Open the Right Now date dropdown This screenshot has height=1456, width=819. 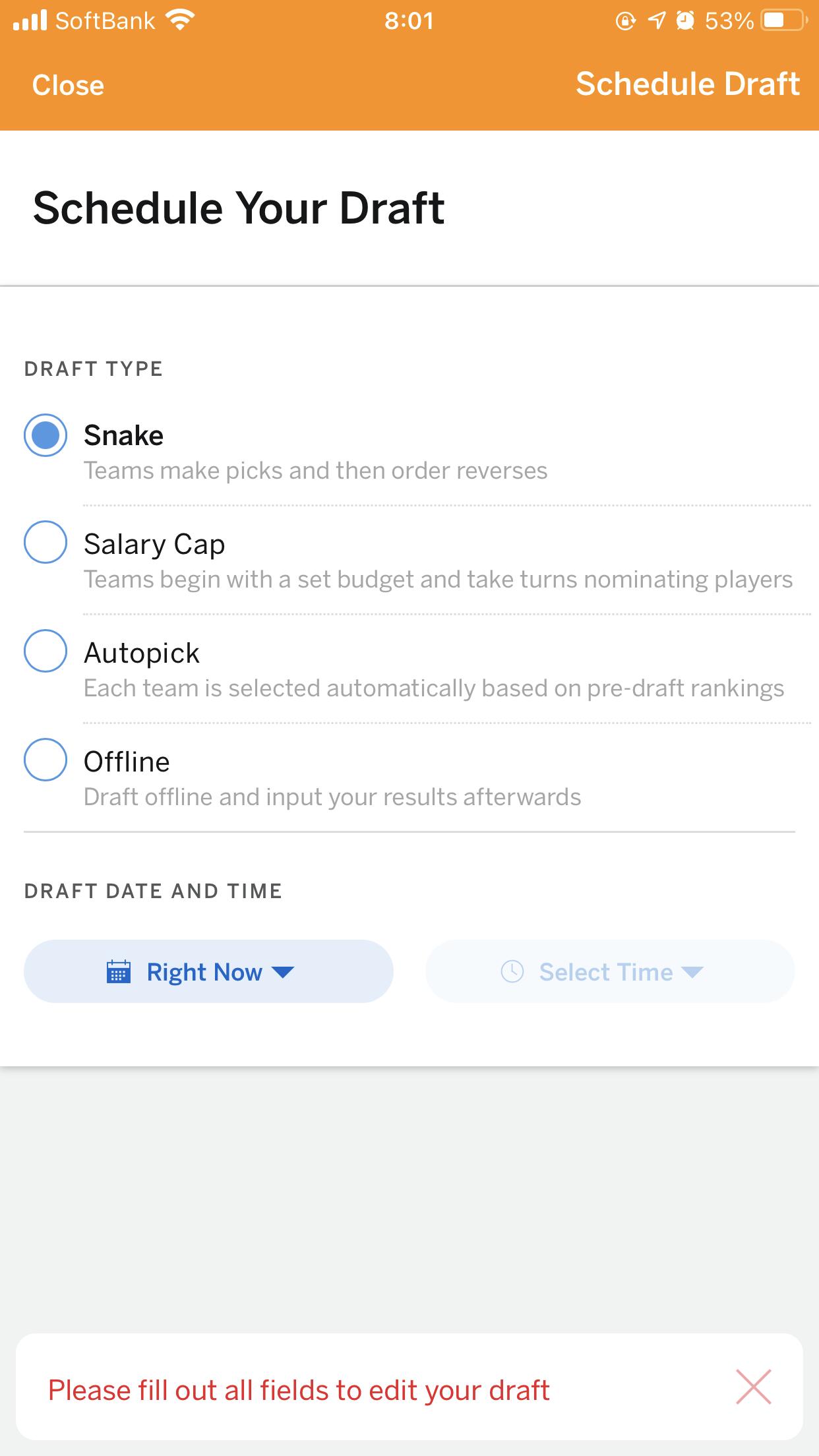click(x=208, y=971)
